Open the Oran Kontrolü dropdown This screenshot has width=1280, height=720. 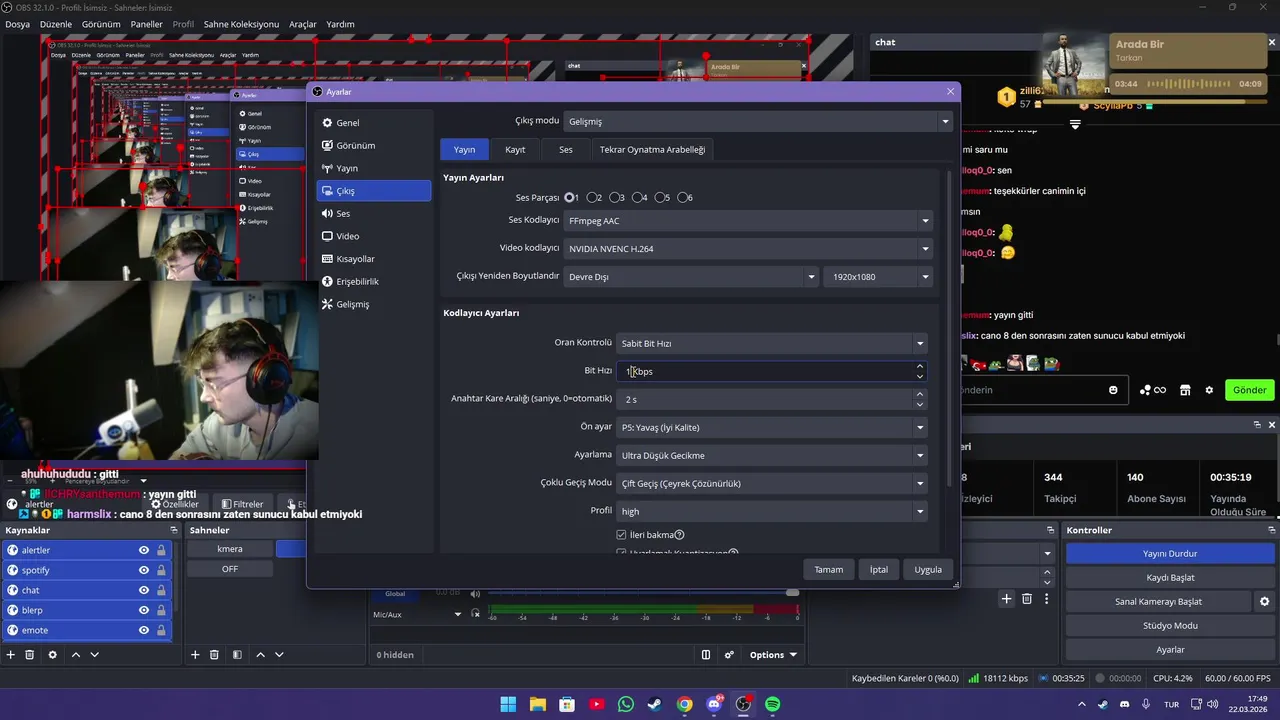point(771,343)
